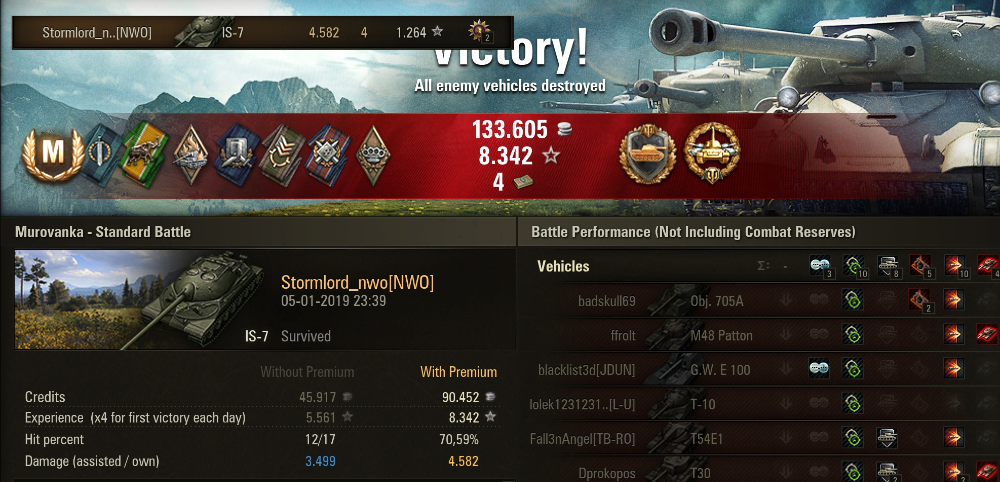
Task: Click the IS-7 Murovanka vehicle thumbnail
Action: 140,300
